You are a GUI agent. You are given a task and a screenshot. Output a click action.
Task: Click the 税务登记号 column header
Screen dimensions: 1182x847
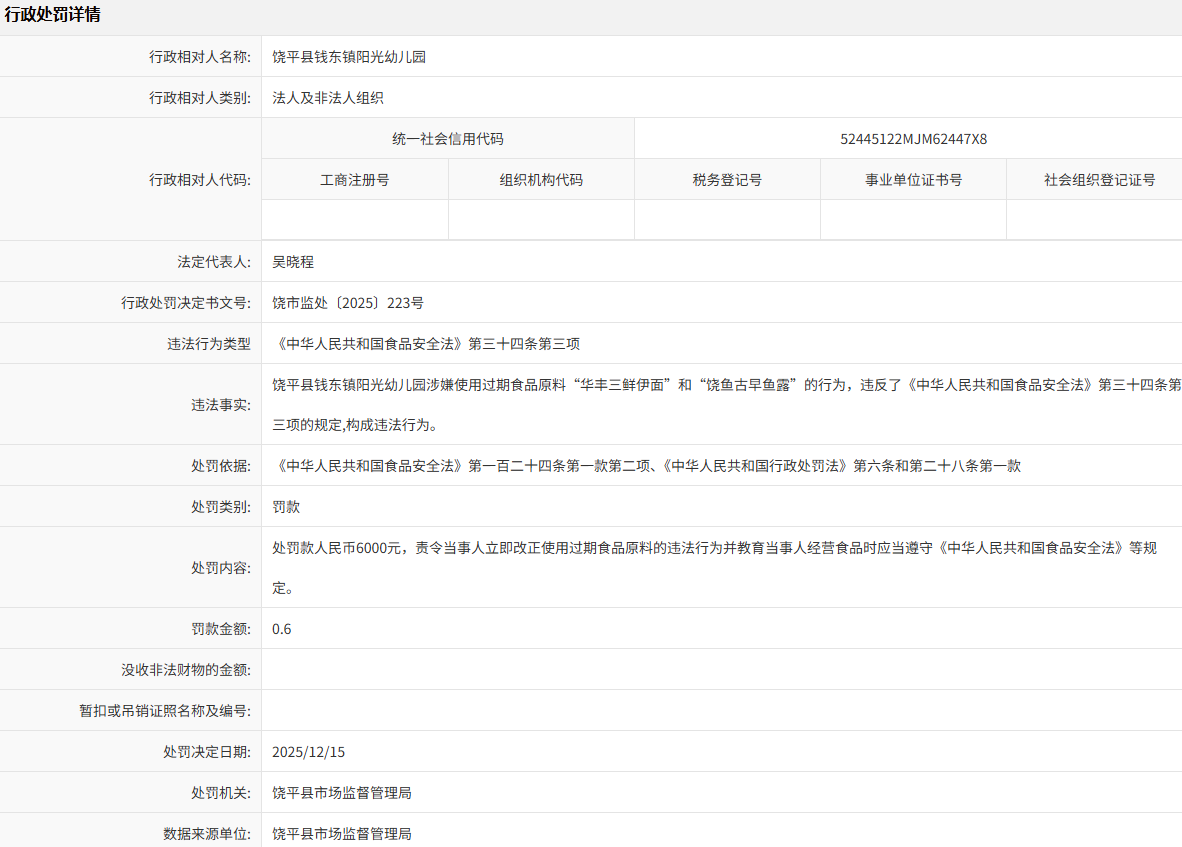pyautogui.click(x=727, y=180)
